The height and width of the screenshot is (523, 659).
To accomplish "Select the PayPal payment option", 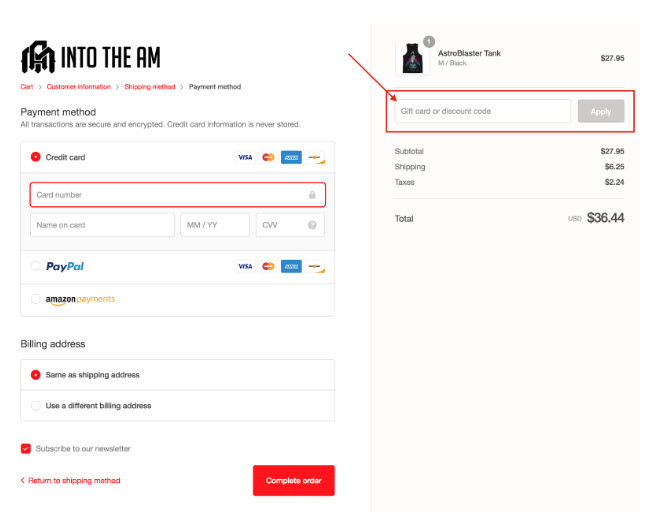I will (36, 266).
